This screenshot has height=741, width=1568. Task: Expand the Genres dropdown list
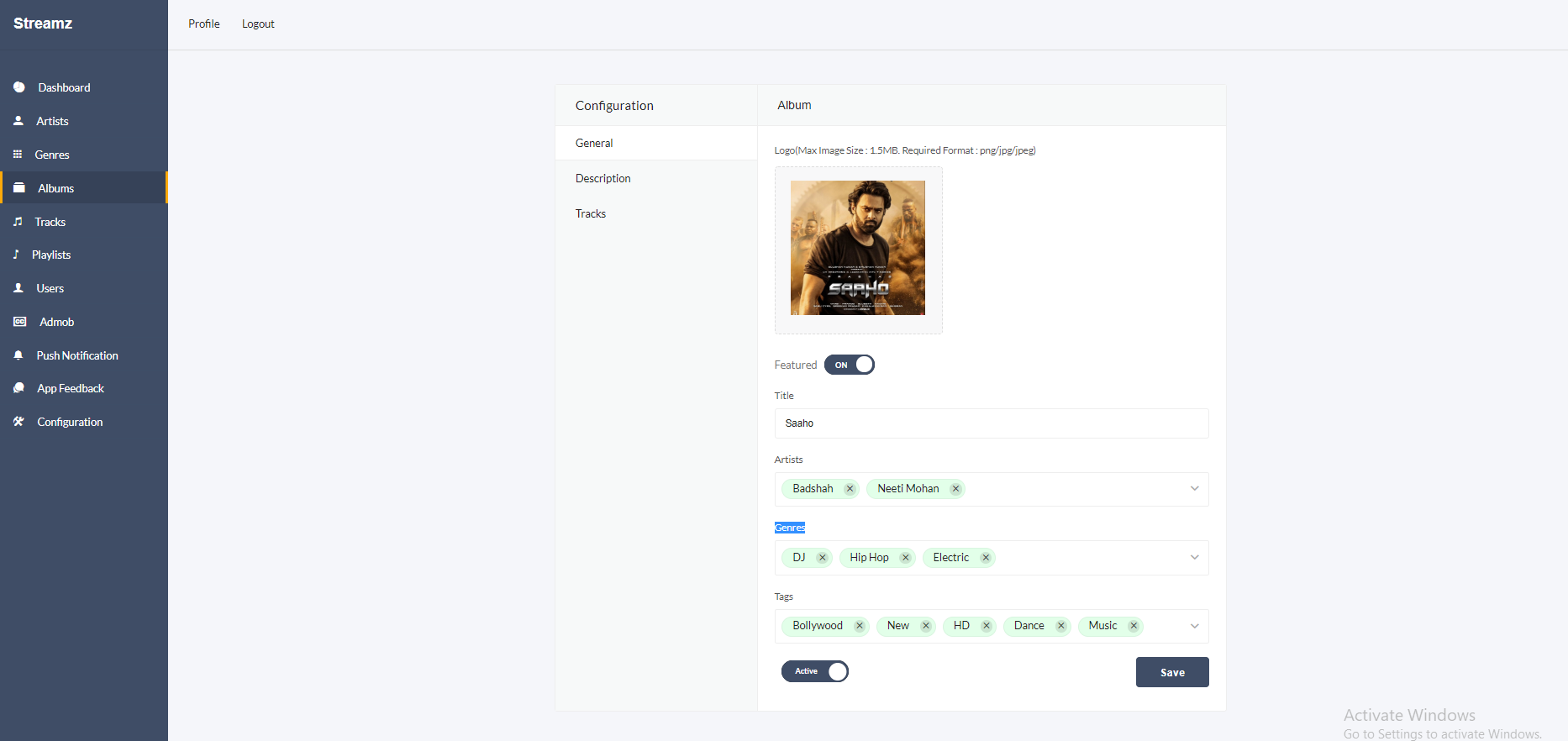(x=1194, y=558)
